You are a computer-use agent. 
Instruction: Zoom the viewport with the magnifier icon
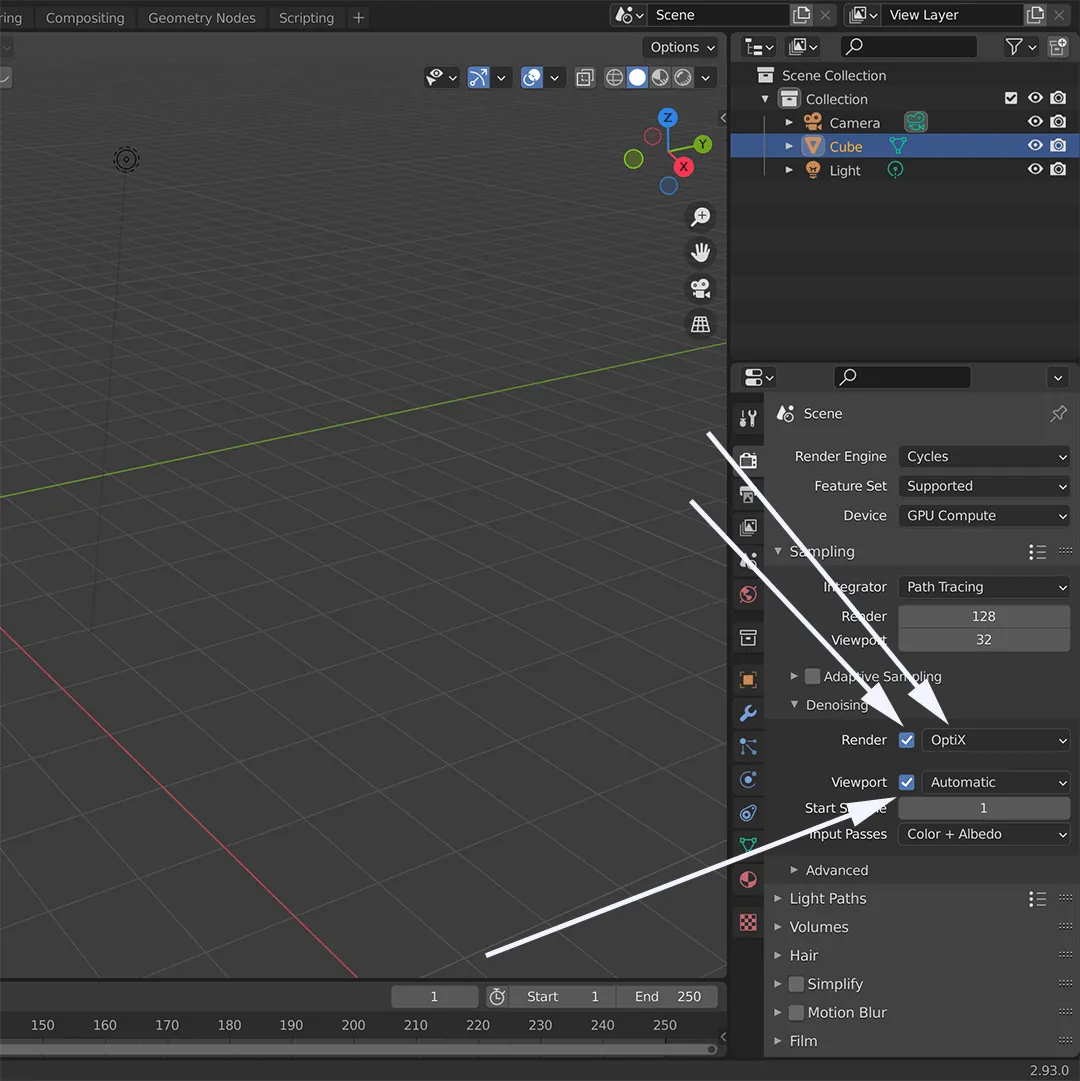coord(700,216)
